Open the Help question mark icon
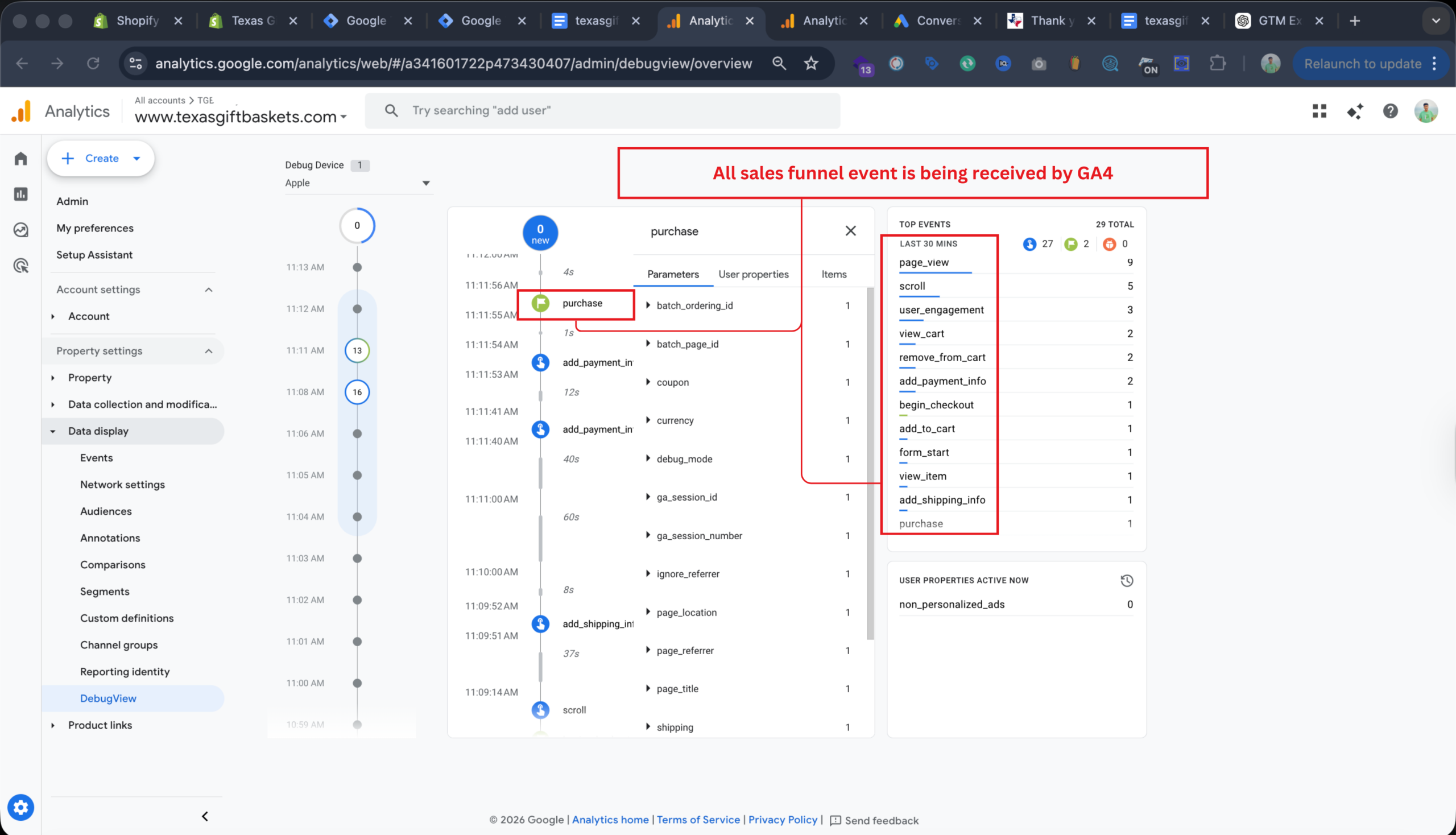The height and width of the screenshot is (835, 1456). pos(1390,111)
